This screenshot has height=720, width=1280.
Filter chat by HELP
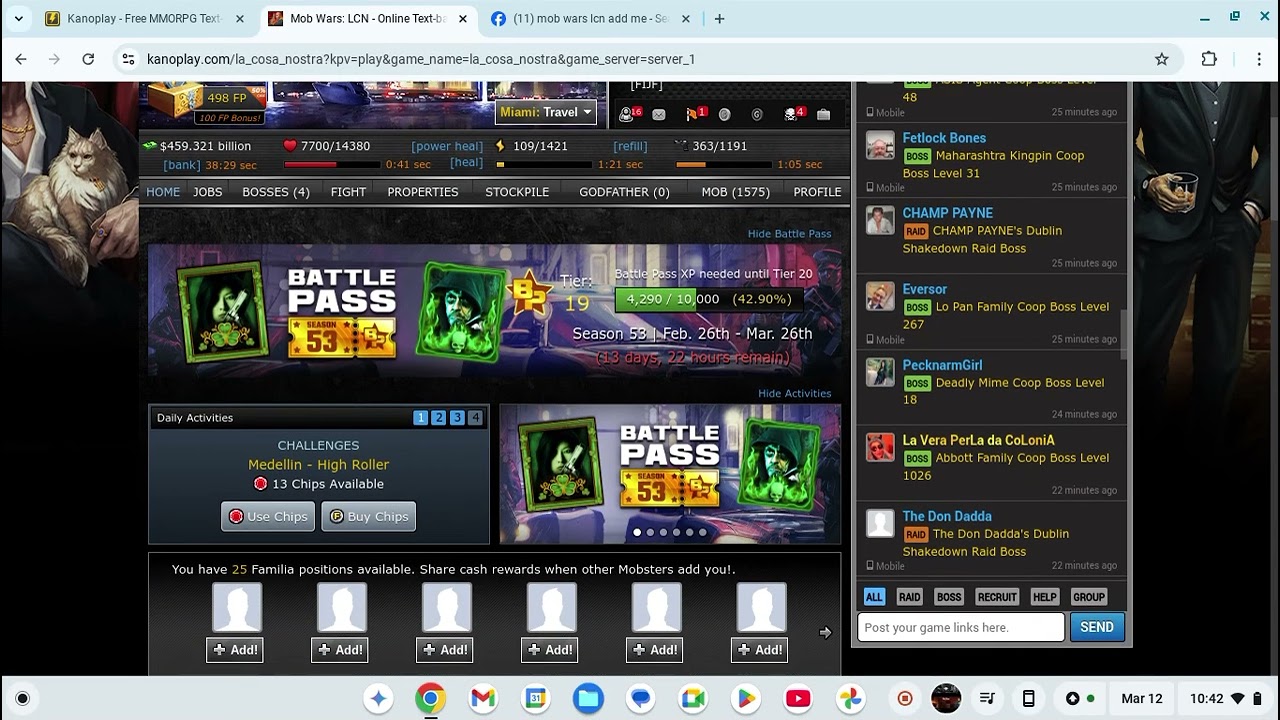point(1044,597)
